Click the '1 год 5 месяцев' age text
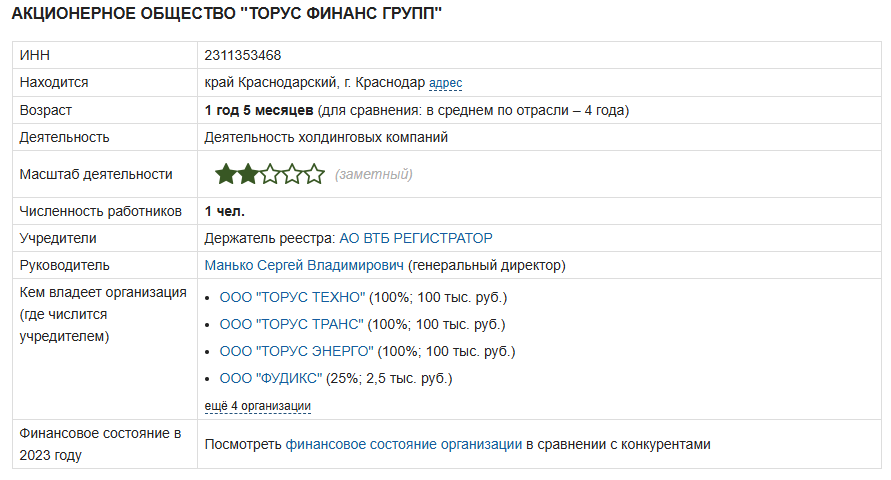 pos(259,110)
